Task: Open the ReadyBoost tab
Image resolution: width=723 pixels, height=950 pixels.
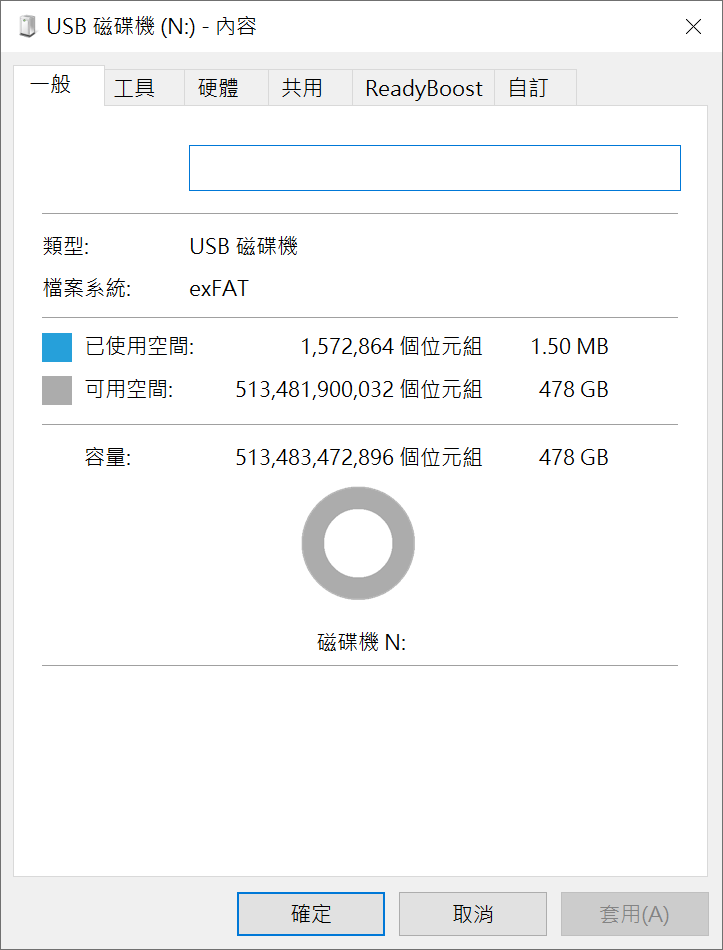Action: pyautogui.click(x=423, y=88)
